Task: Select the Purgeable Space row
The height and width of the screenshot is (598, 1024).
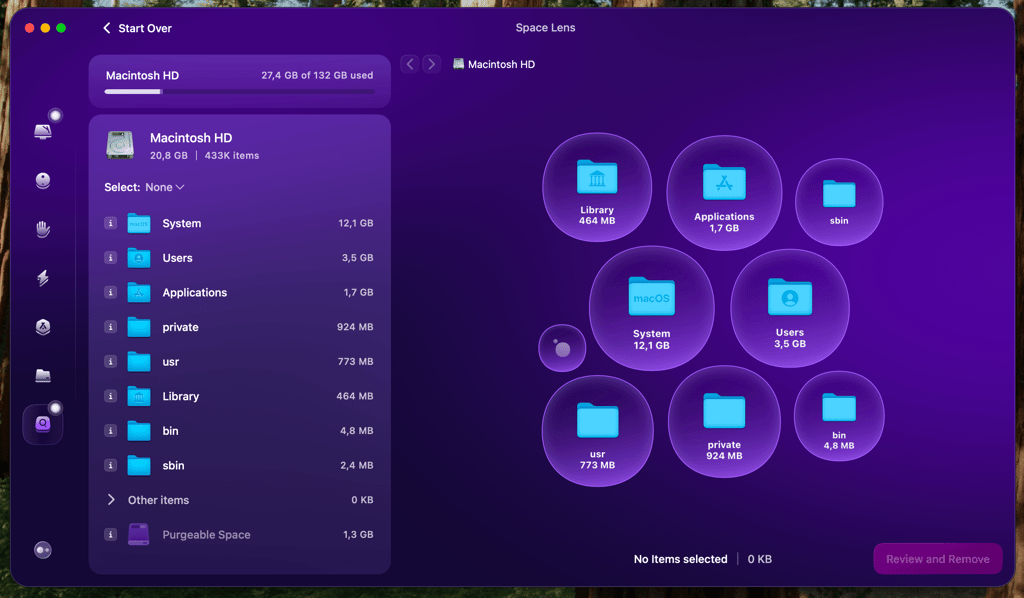Action: [240, 535]
